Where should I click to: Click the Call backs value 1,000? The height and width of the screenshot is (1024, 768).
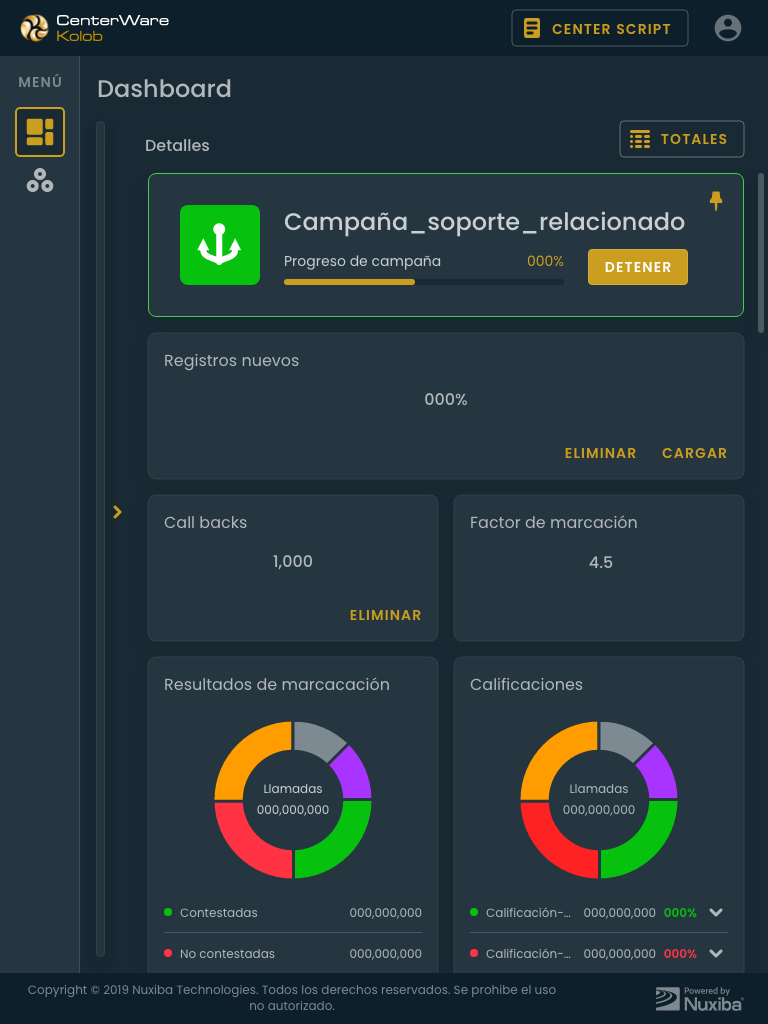[293, 562]
